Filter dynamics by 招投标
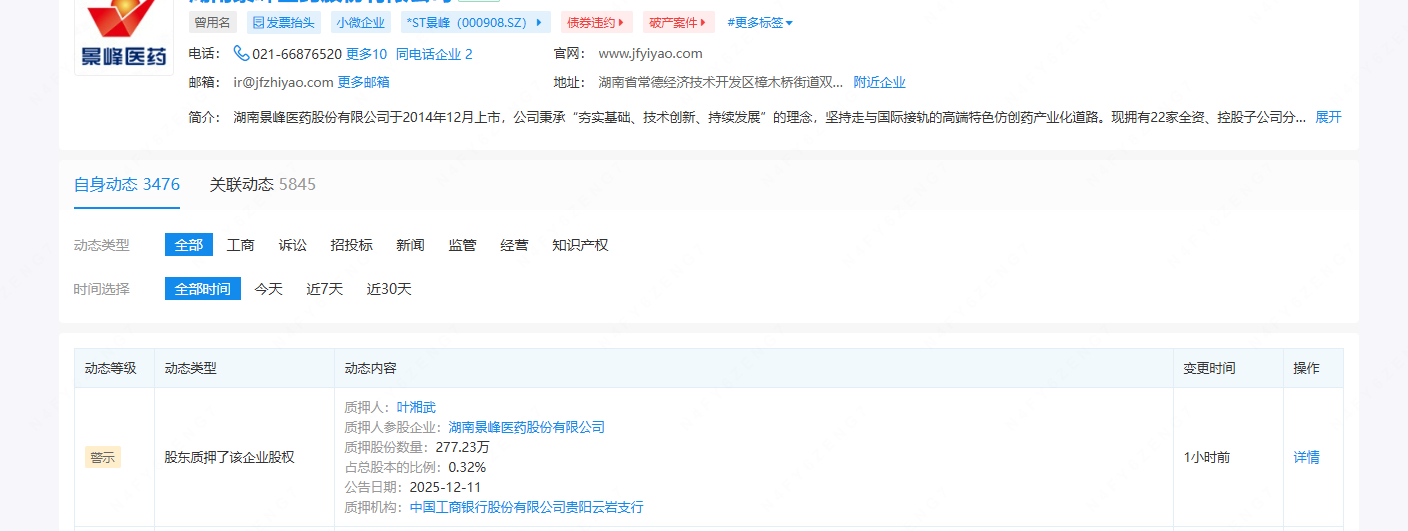 click(352, 245)
